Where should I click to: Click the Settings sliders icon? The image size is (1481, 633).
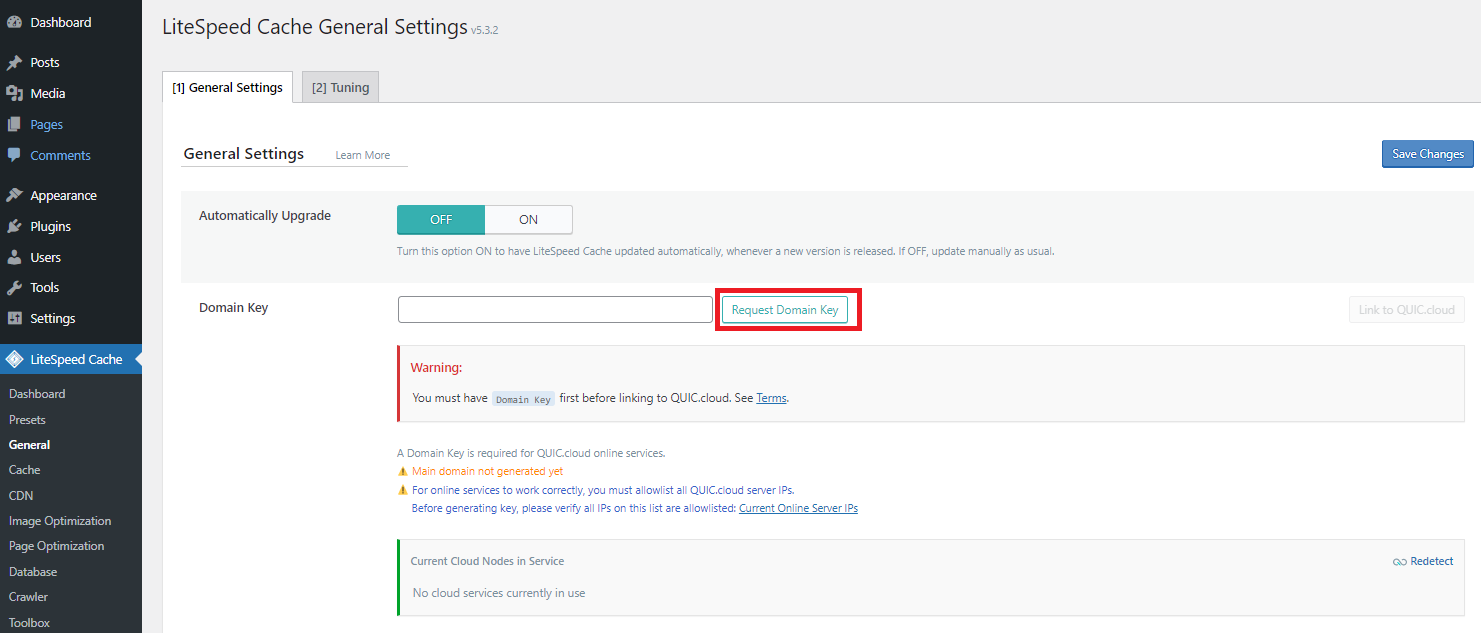14,318
